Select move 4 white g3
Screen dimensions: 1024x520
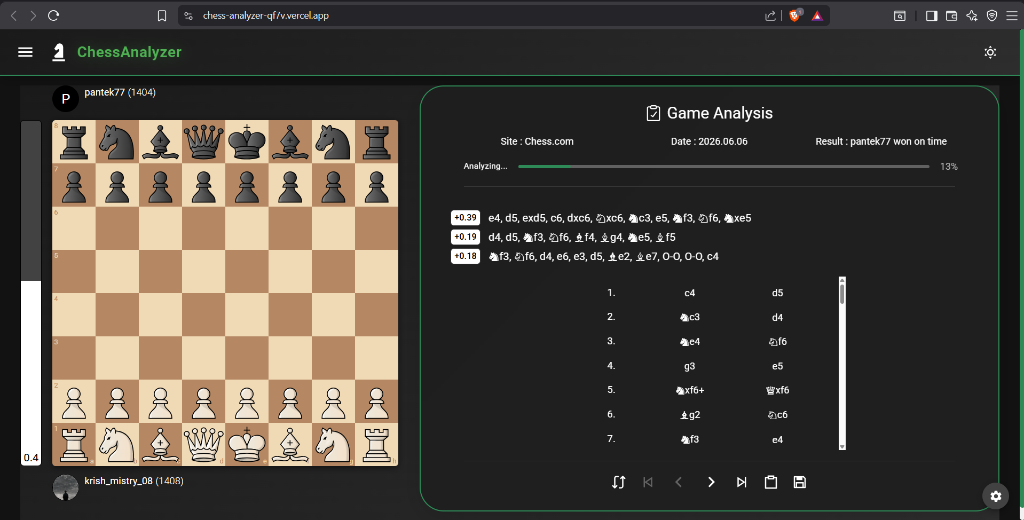pos(690,366)
